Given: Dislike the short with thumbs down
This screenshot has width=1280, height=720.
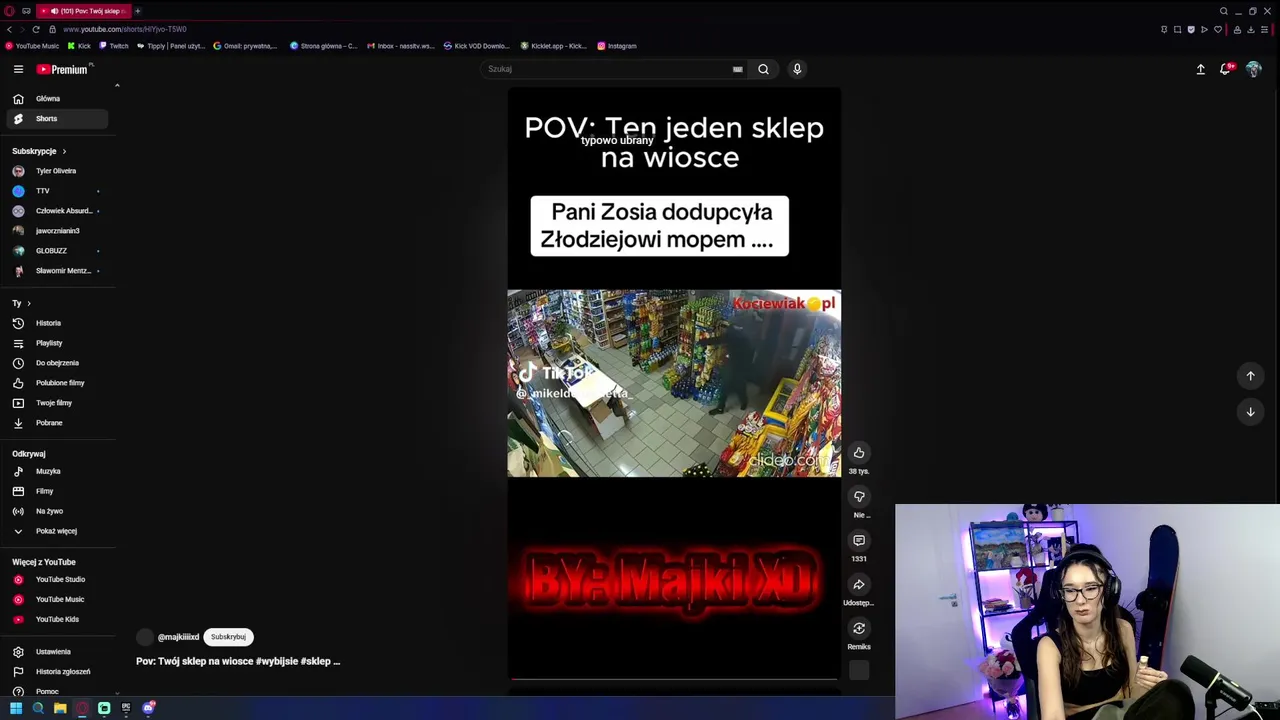Looking at the screenshot, I should tap(859, 497).
